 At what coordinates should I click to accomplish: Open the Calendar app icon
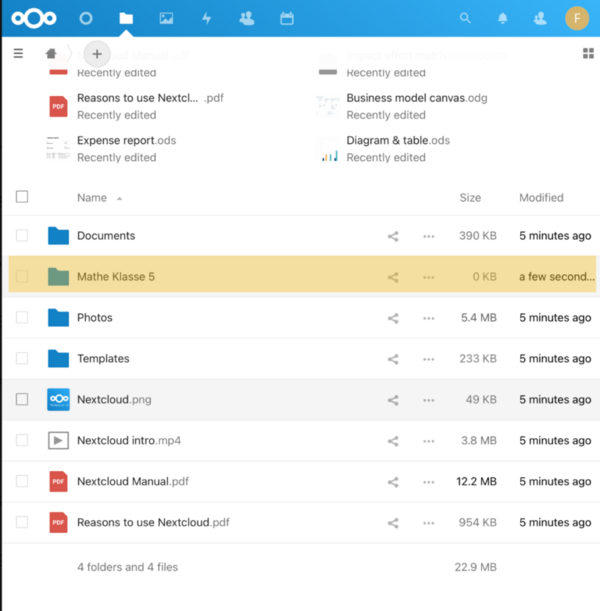point(287,18)
